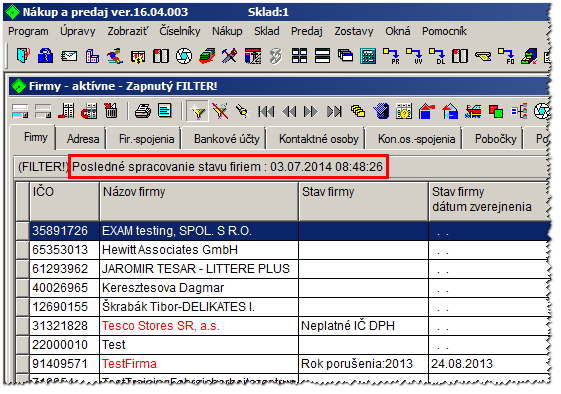Screen dimensions: 561x394
Task: Open the Predaj menu
Action: (x=307, y=31)
